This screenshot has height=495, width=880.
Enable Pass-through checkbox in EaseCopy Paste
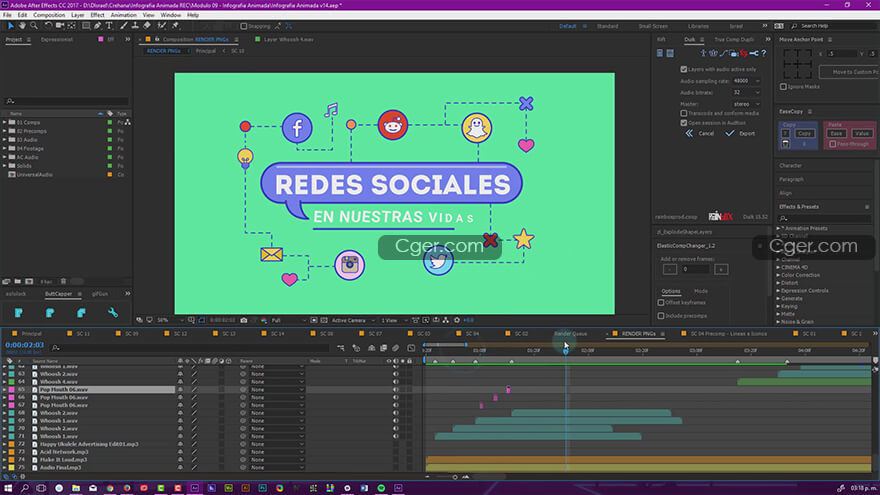(833, 144)
